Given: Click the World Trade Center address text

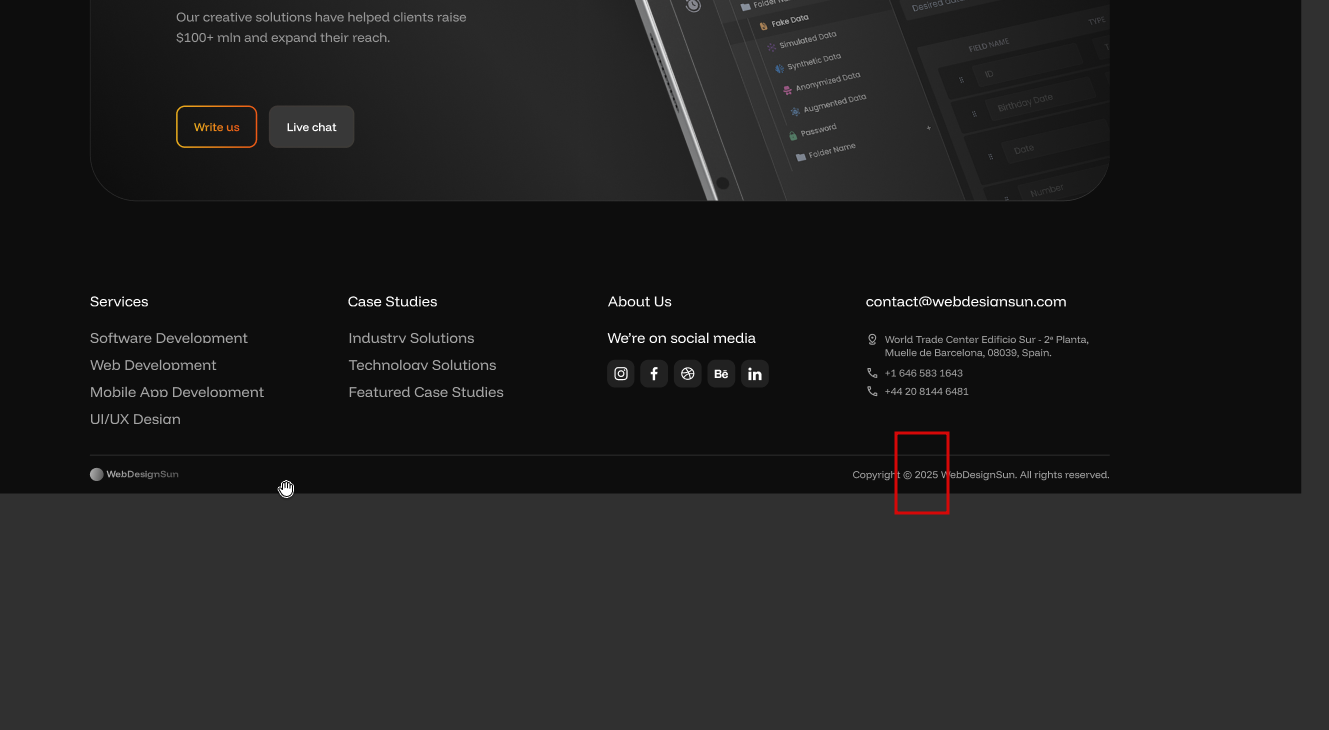Looking at the screenshot, I should point(987,346).
